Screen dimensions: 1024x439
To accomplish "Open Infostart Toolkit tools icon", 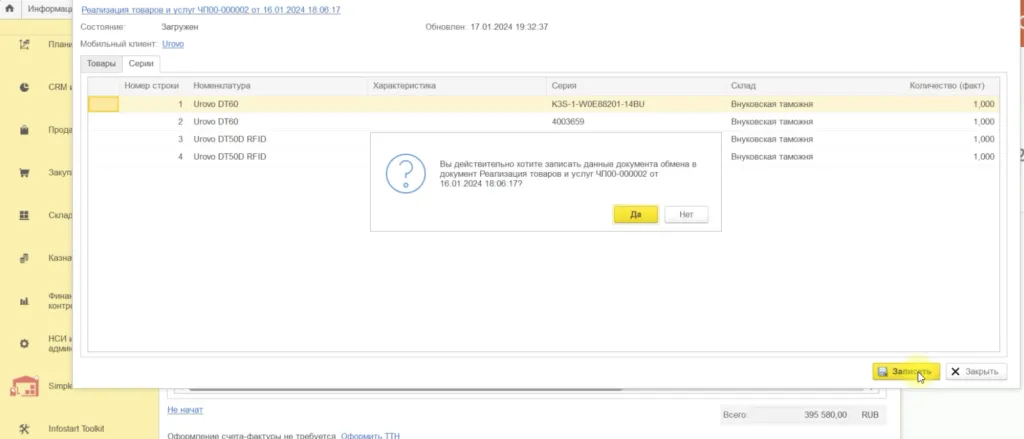I will tap(24, 429).
